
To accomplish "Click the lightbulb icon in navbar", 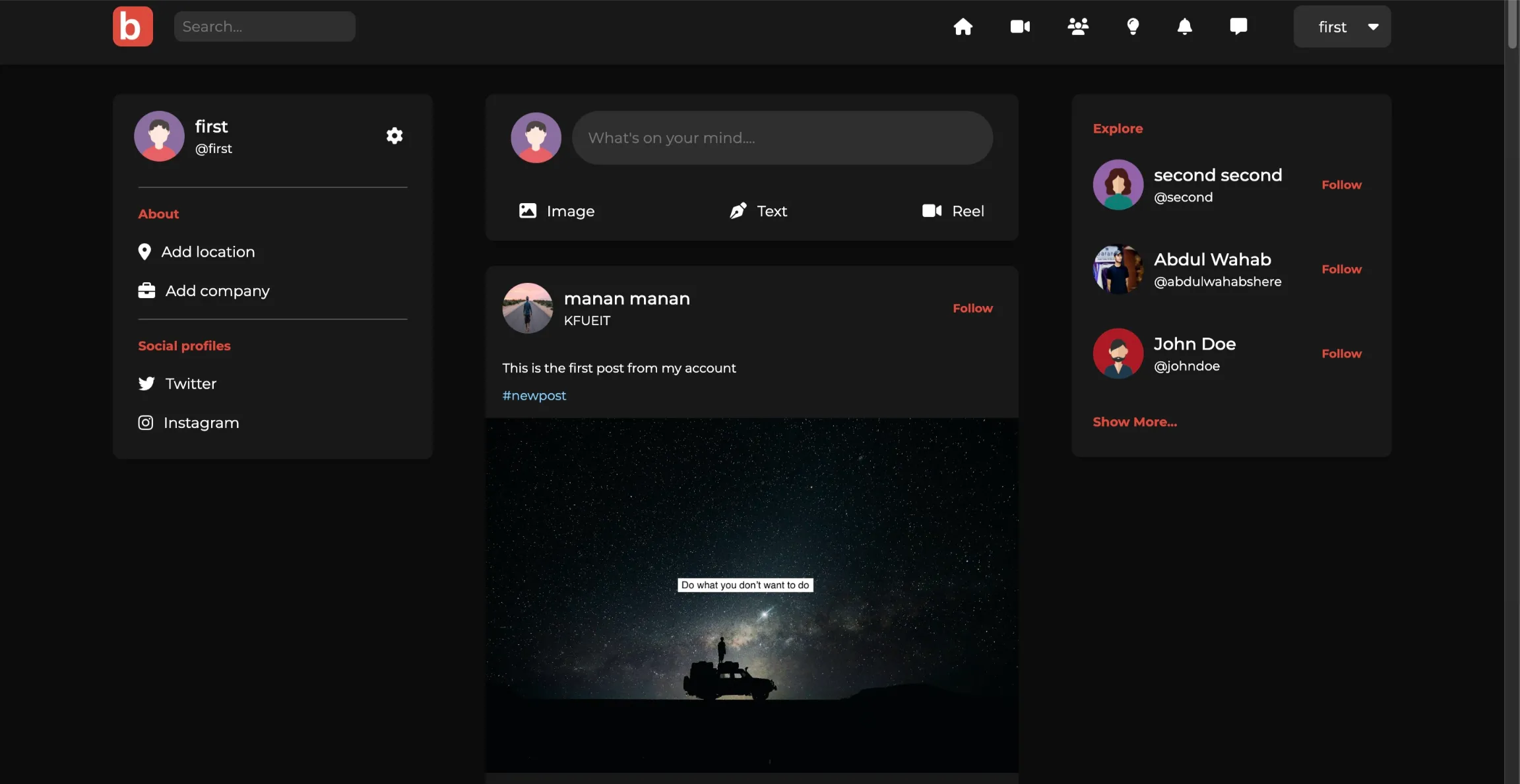I will click(x=1133, y=26).
